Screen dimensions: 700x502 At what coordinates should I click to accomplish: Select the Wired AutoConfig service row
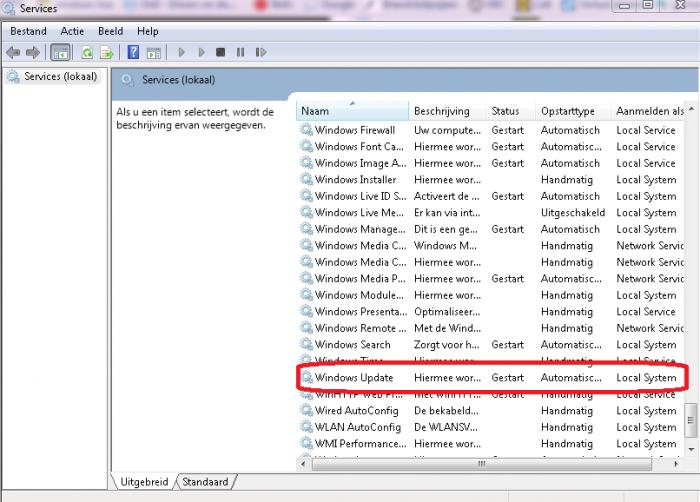pos(491,411)
